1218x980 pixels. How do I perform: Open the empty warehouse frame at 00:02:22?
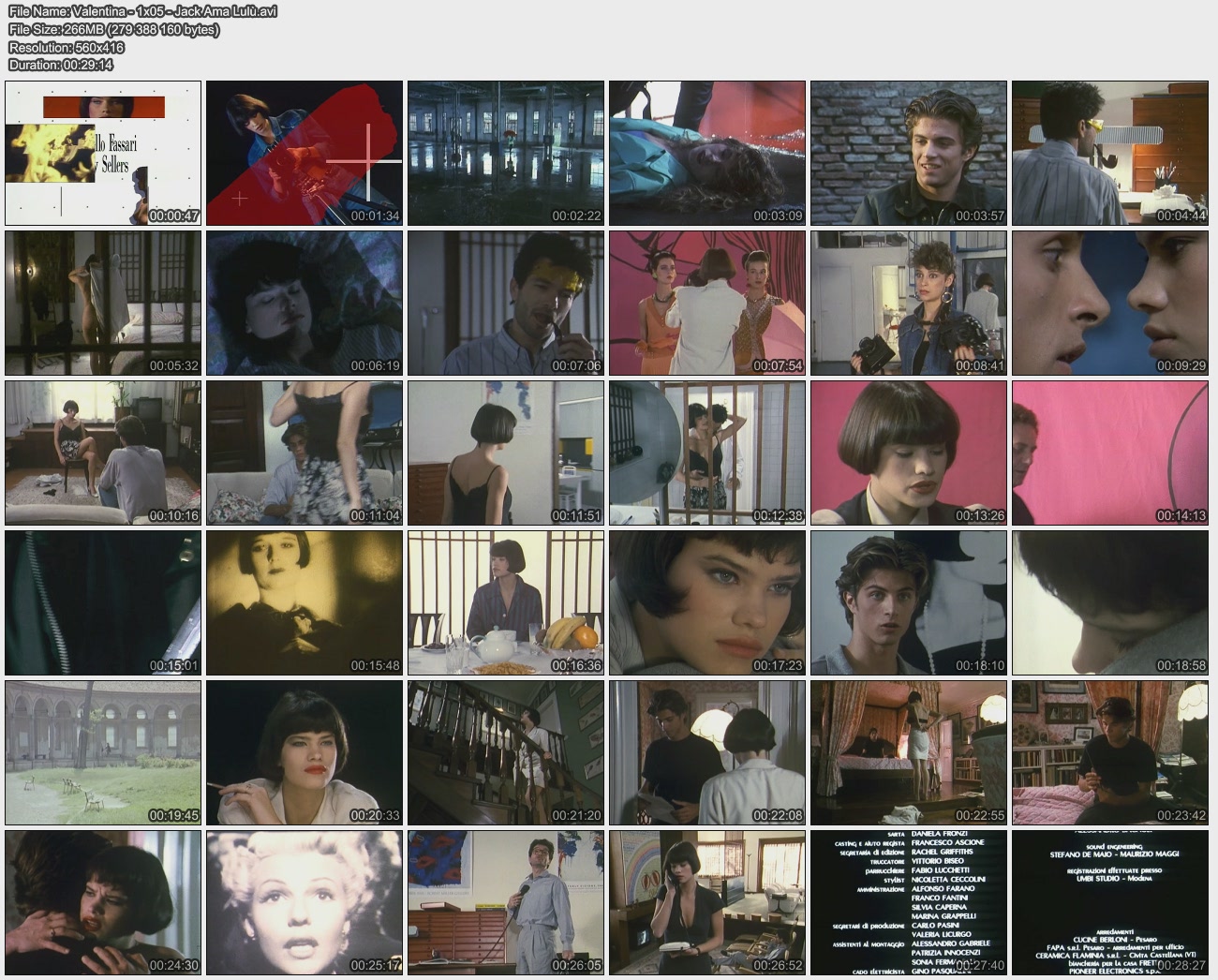pyautogui.click(x=506, y=153)
